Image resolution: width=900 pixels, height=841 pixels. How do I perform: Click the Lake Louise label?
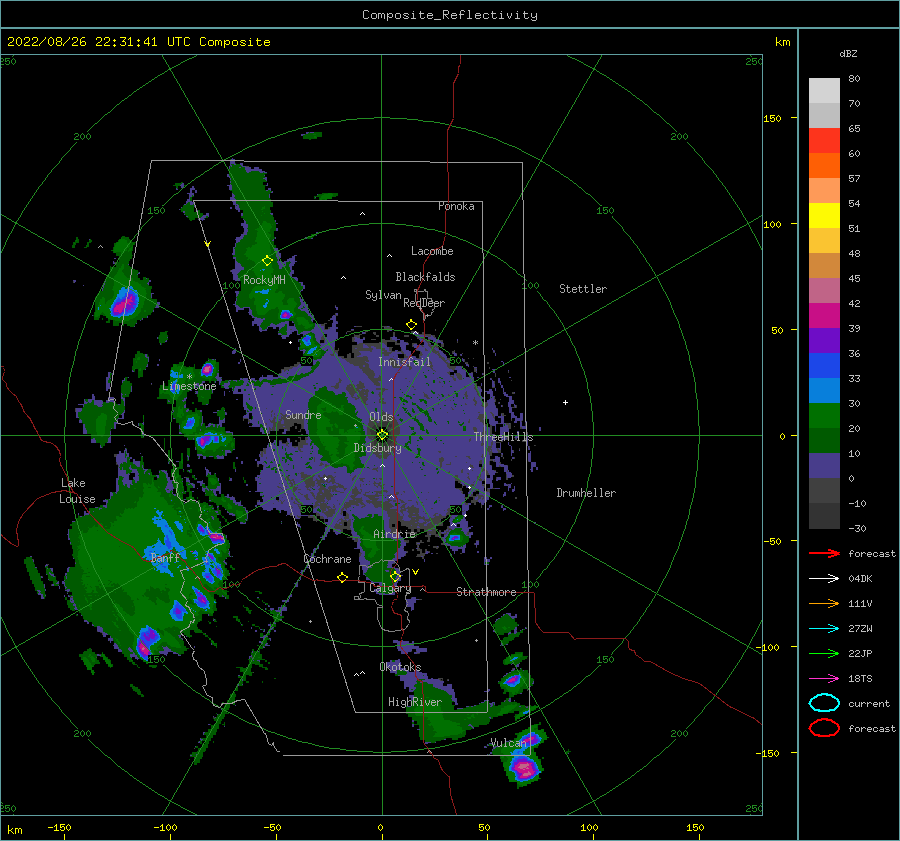pyautogui.click(x=77, y=491)
